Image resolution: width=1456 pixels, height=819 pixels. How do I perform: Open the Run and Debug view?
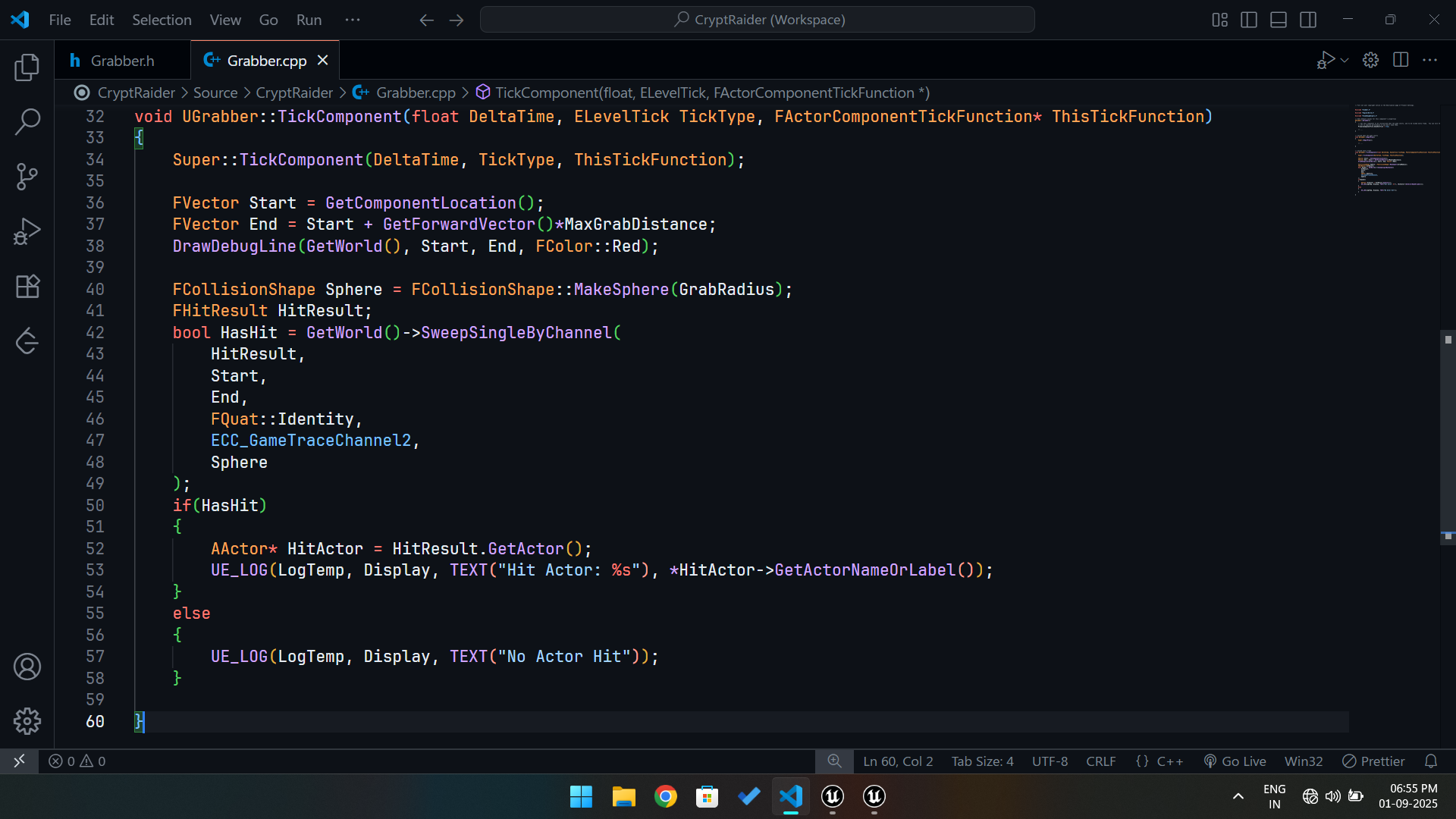(27, 231)
